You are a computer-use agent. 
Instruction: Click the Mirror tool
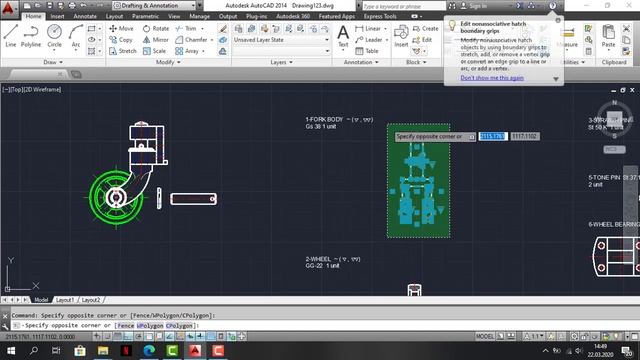(x=156, y=40)
